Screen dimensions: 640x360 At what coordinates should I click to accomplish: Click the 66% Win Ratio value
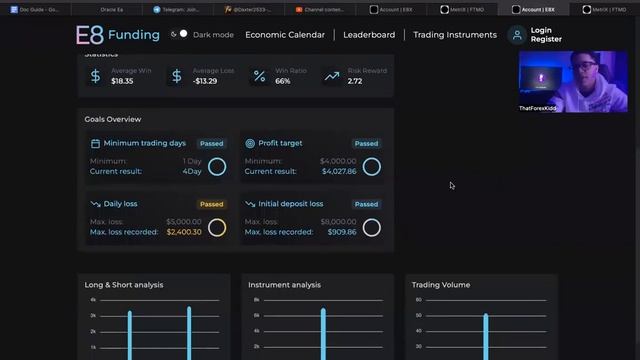tap(282, 81)
